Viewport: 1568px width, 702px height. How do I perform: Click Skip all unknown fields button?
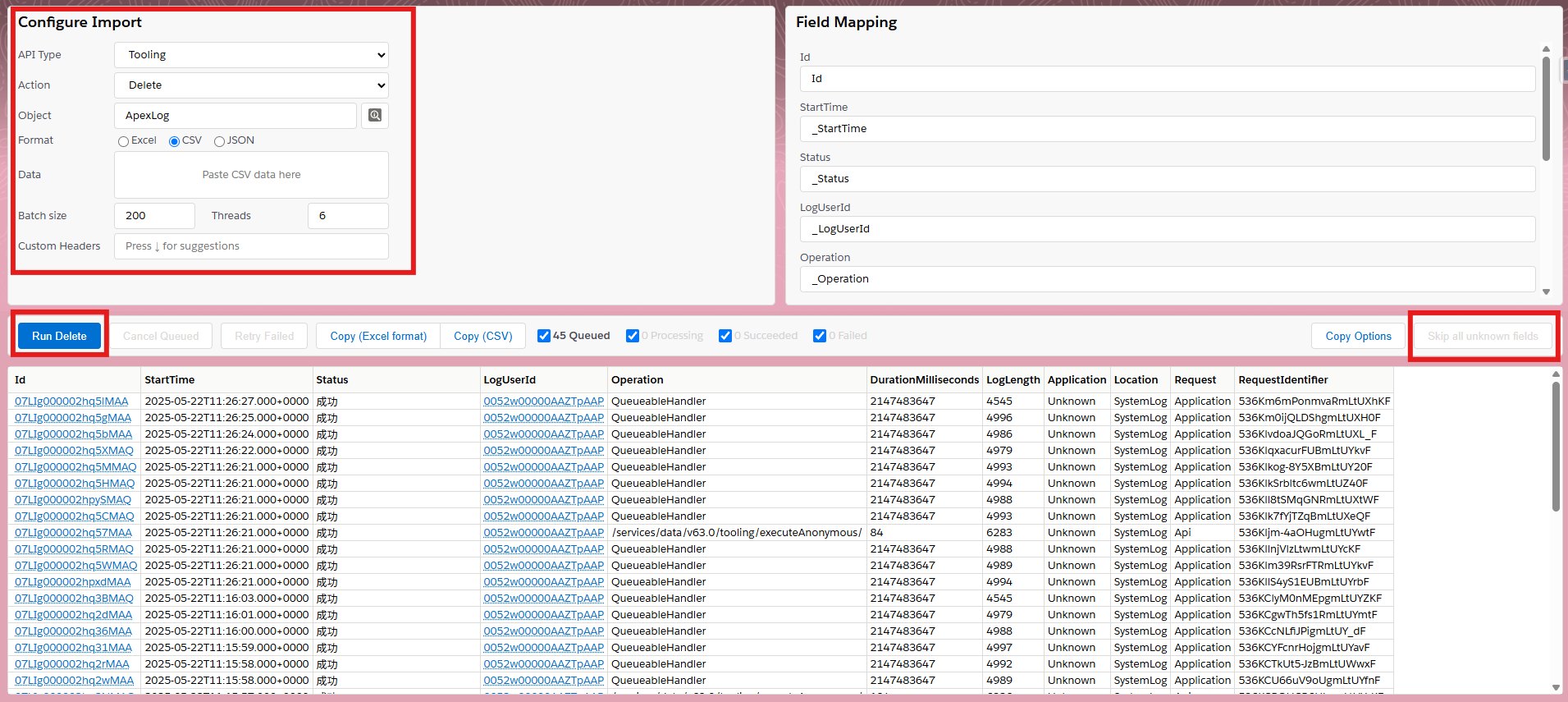[x=1483, y=336]
